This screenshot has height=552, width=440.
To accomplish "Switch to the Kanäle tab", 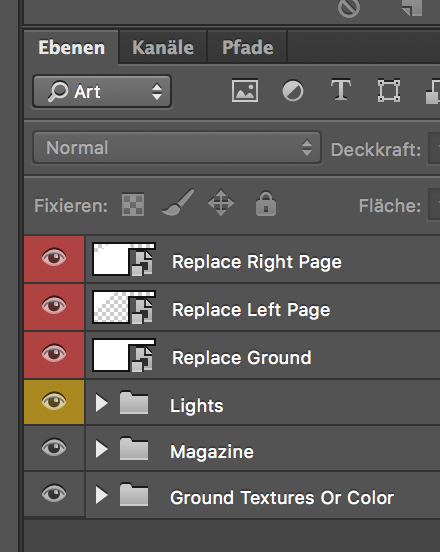I will (x=163, y=47).
